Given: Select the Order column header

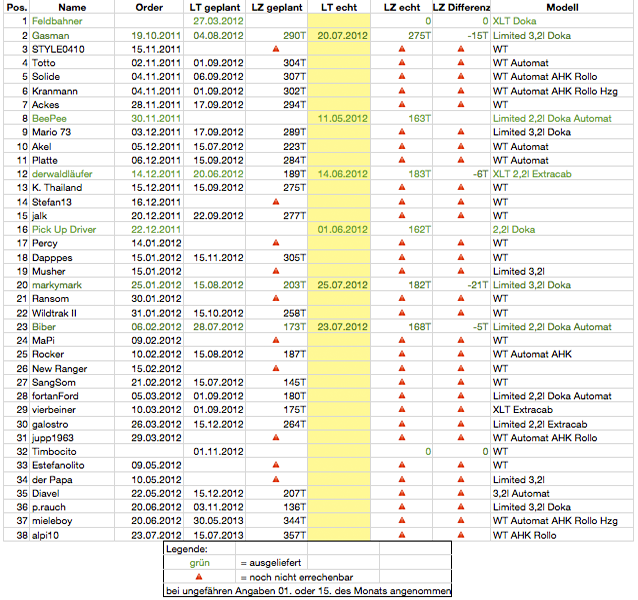Looking at the screenshot, I should click(x=149, y=7).
